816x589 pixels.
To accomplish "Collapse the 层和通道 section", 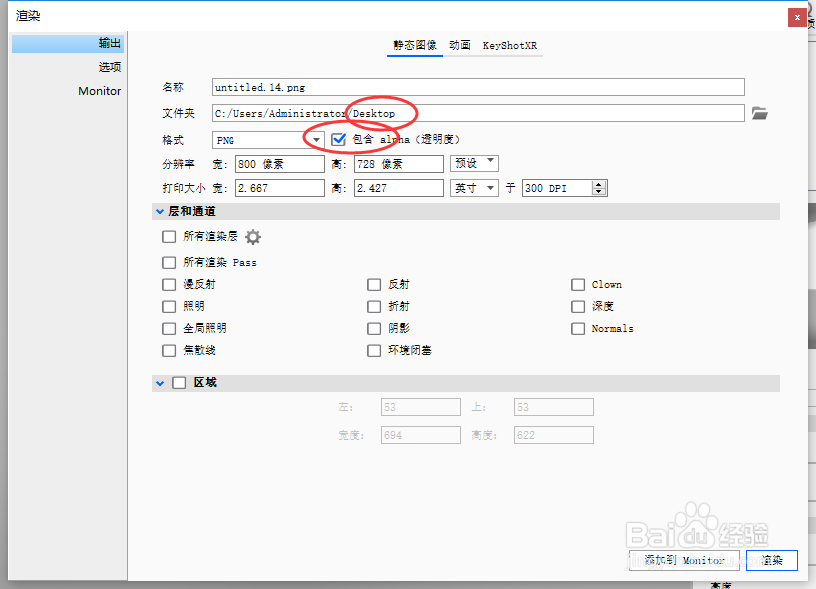I will click(x=160, y=211).
